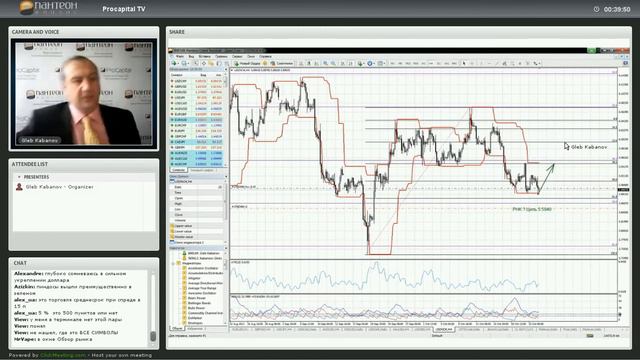Toggle the Market Watch window icon

point(196,63)
